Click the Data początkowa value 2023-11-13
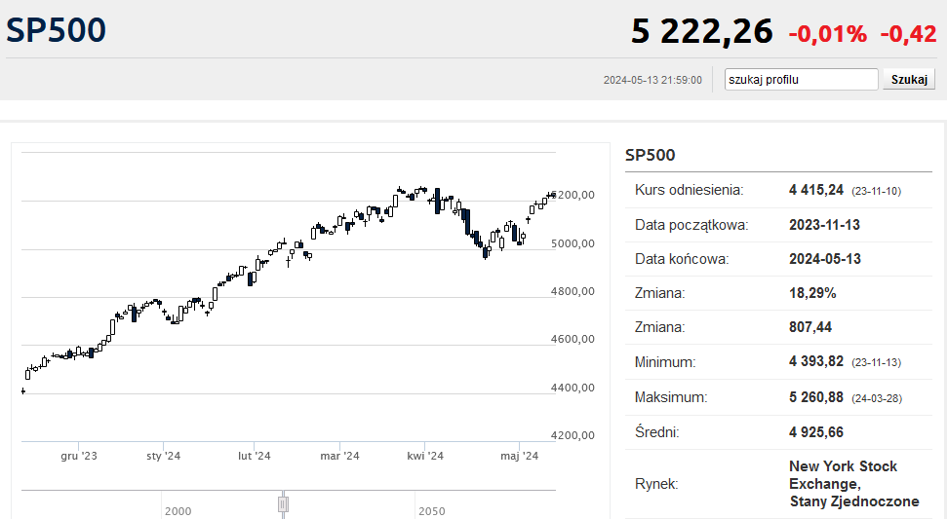 824,224
